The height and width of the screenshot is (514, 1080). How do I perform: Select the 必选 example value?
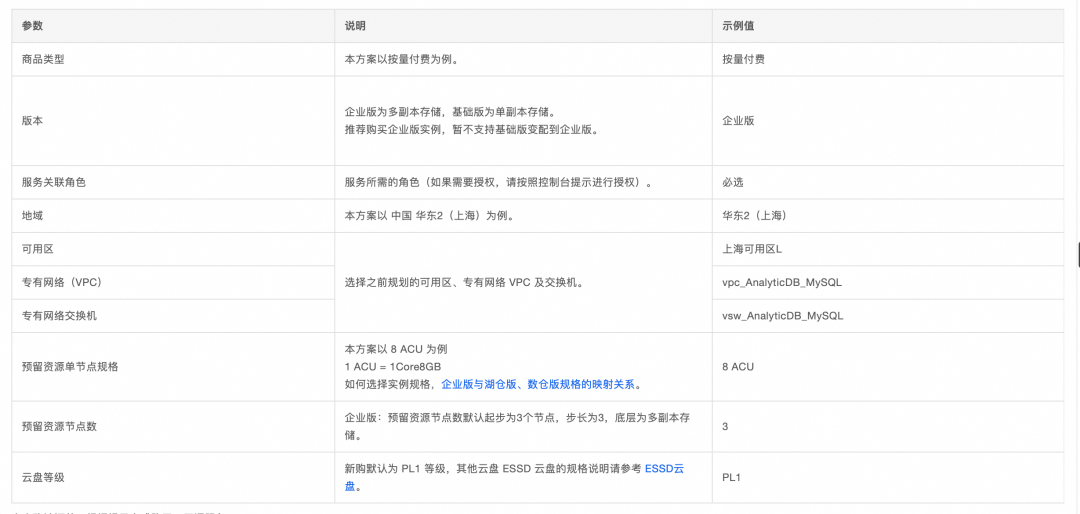pos(888,183)
